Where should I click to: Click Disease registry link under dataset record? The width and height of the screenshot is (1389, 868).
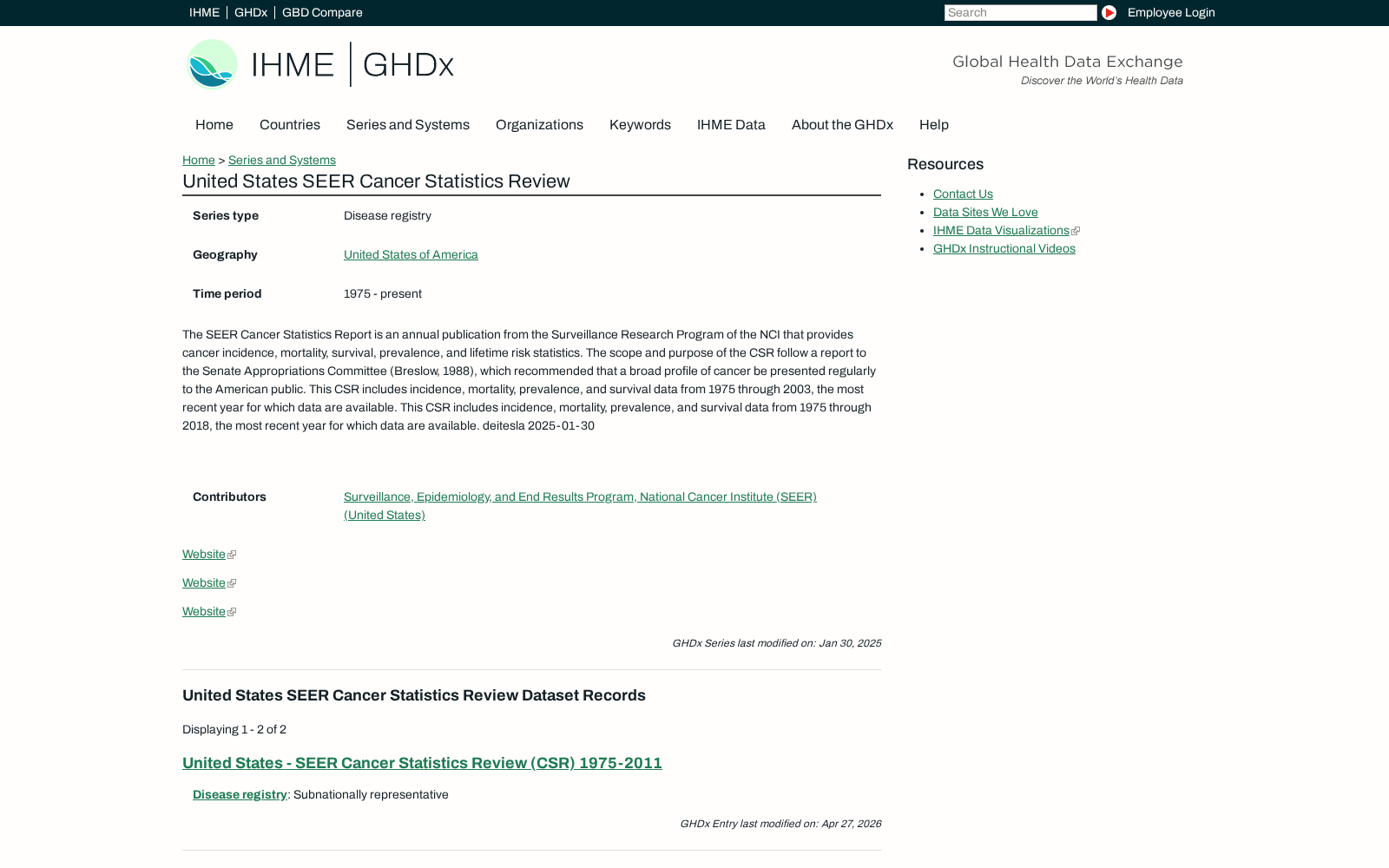(240, 794)
